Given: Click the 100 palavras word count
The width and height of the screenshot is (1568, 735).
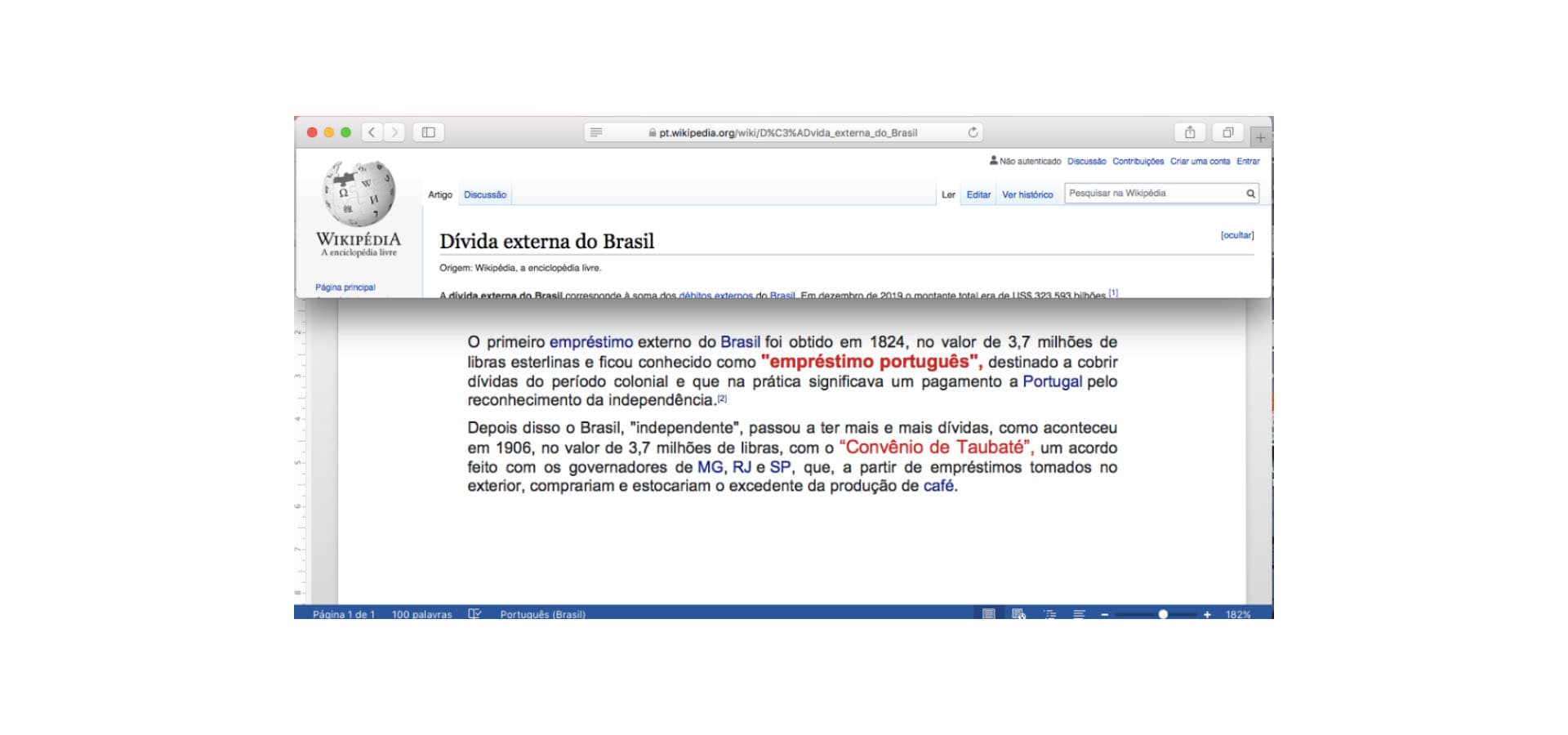Looking at the screenshot, I should coord(421,614).
